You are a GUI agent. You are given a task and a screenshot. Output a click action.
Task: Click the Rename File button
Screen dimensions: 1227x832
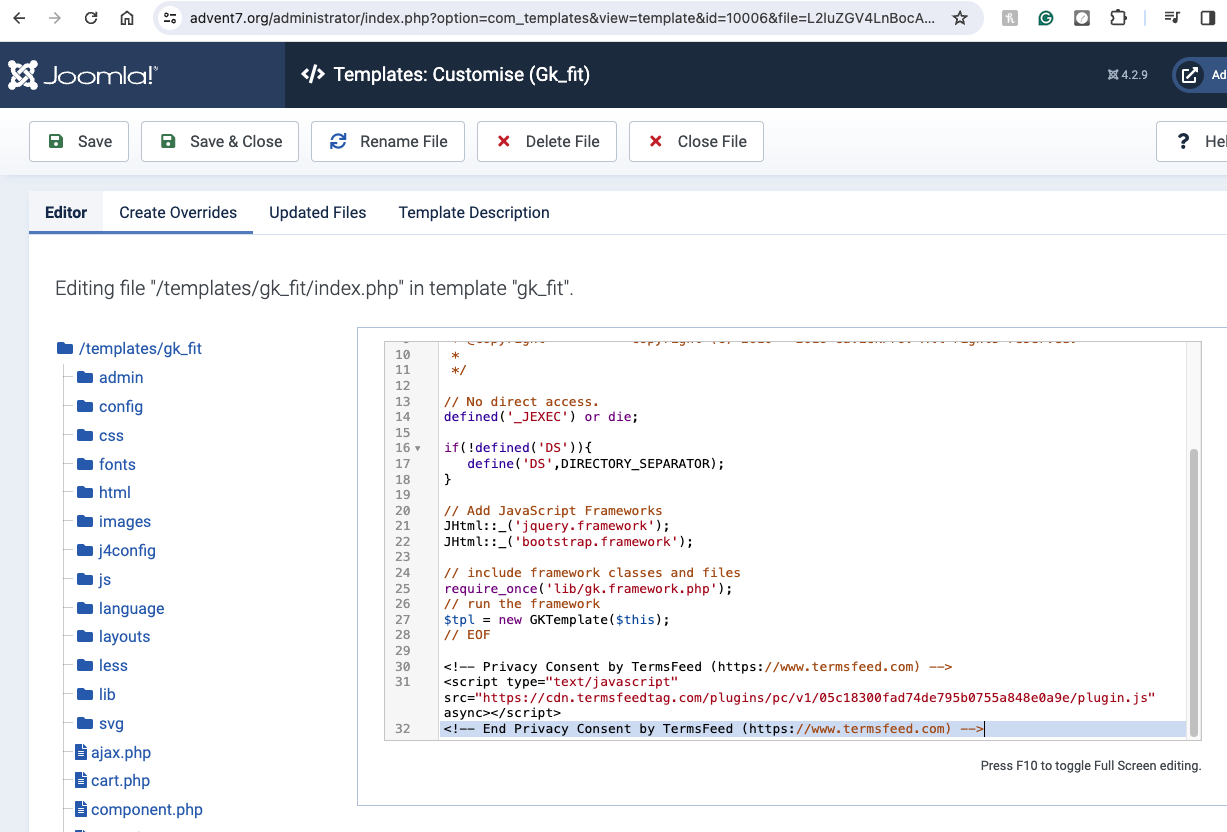pos(388,141)
